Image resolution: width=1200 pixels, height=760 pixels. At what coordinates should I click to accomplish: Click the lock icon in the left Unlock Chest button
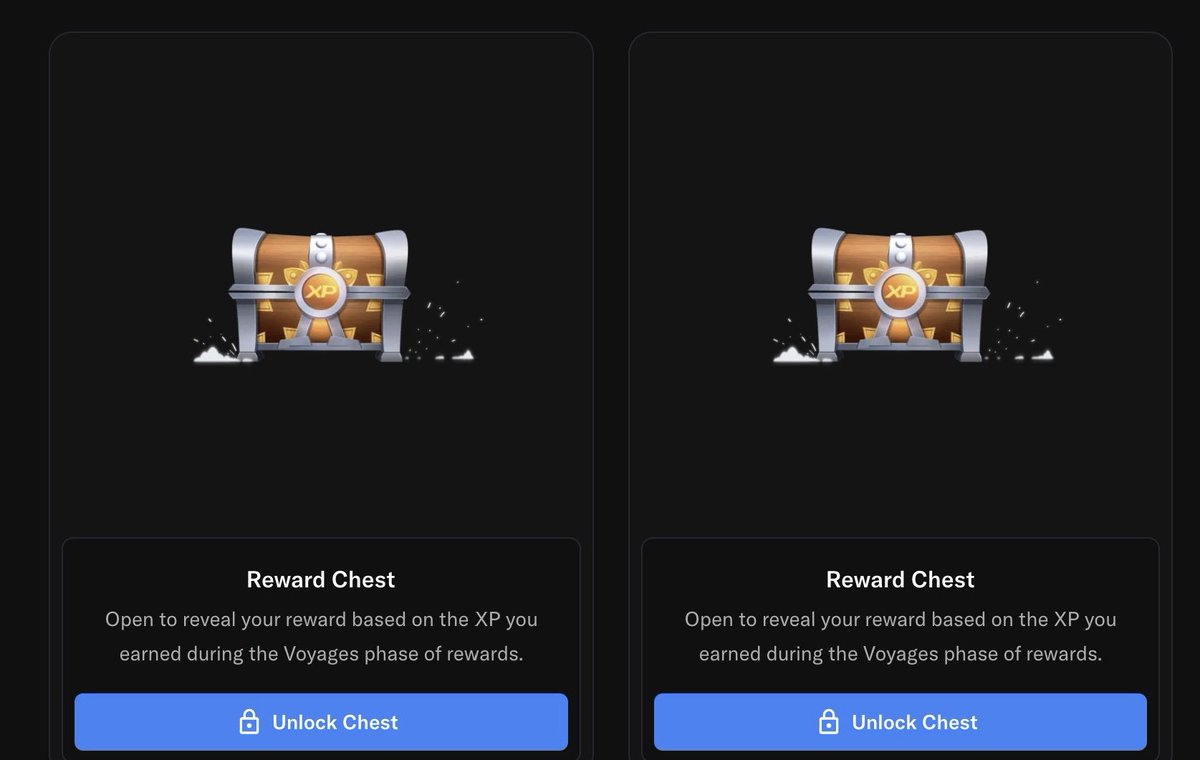(249, 722)
